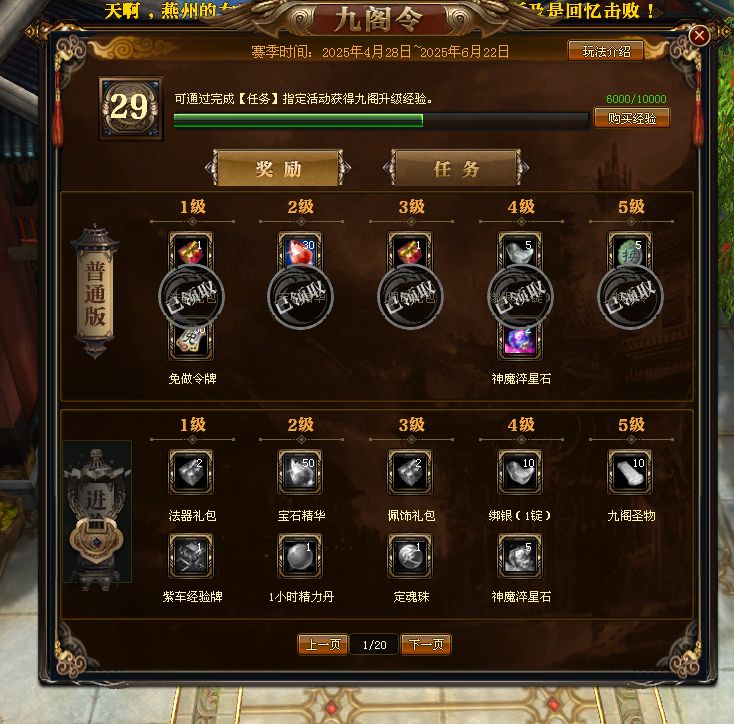Click the 定魂珠 item icon
This screenshot has width=734, height=724.
pos(410,556)
